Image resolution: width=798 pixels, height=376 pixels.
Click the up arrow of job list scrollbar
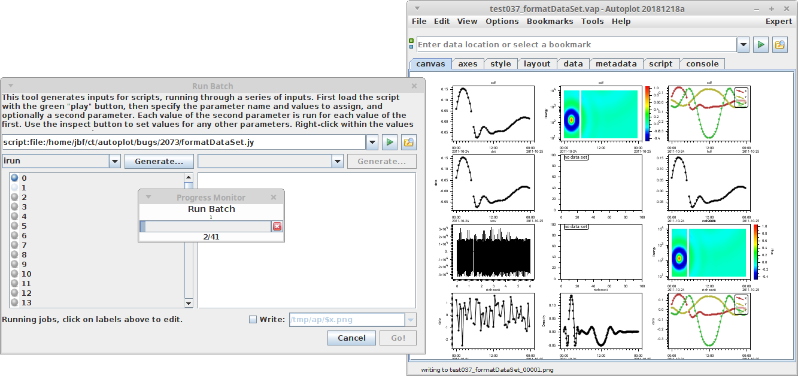(x=189, y=177)
